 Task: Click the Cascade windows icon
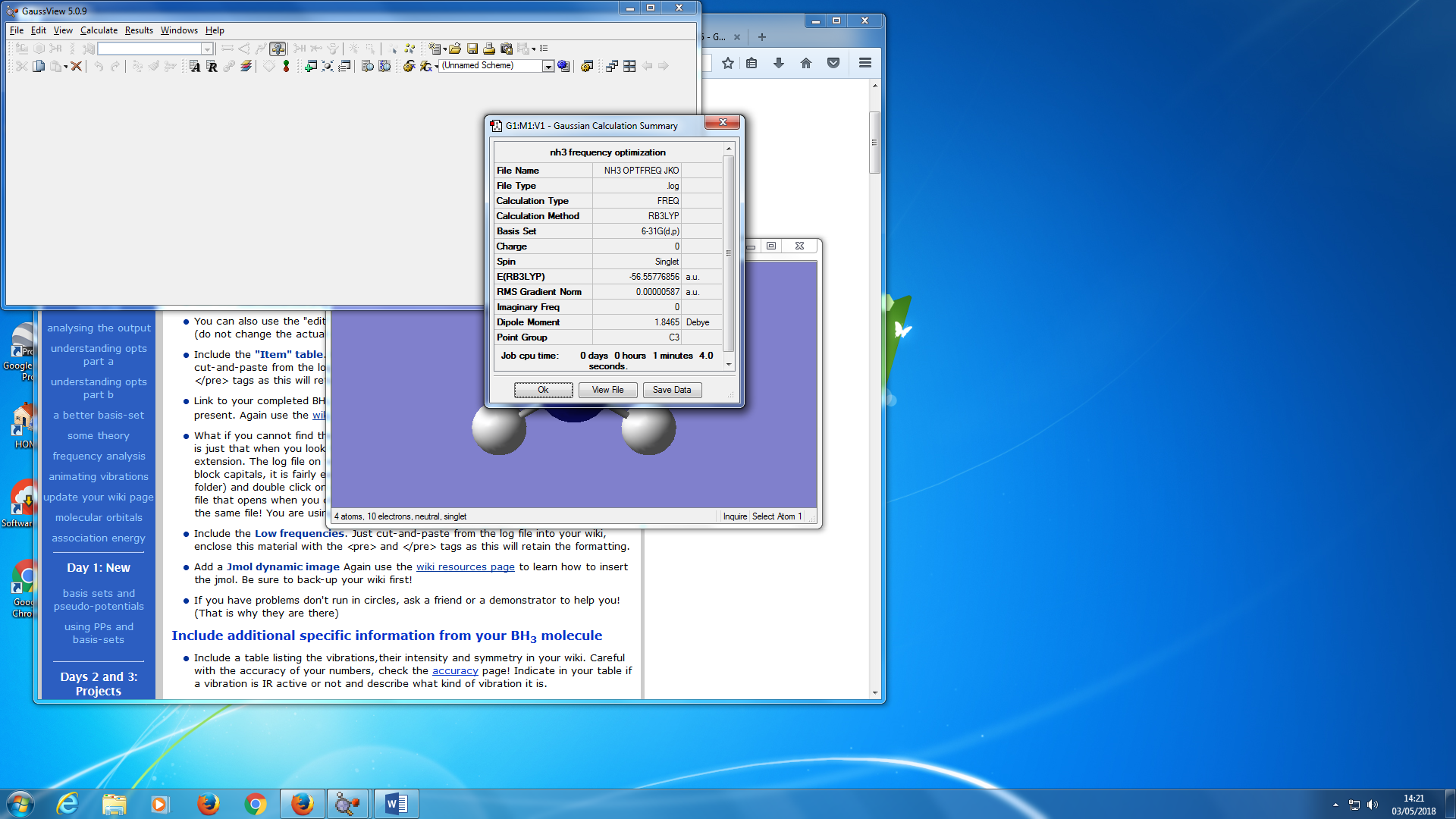pos(612,67)
